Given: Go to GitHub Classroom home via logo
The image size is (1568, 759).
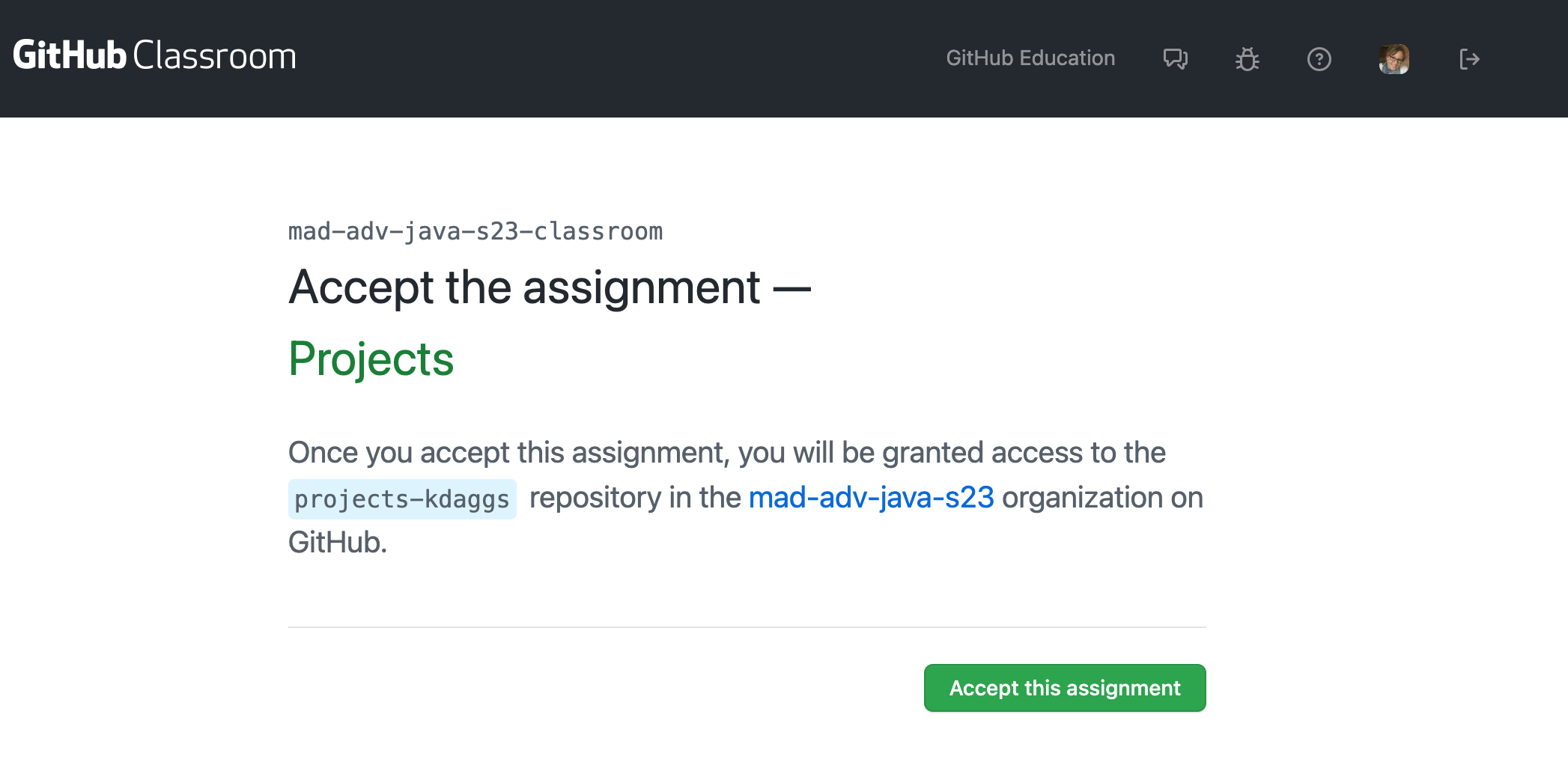Looking at the screenshot, I should (x=154, y=55).
